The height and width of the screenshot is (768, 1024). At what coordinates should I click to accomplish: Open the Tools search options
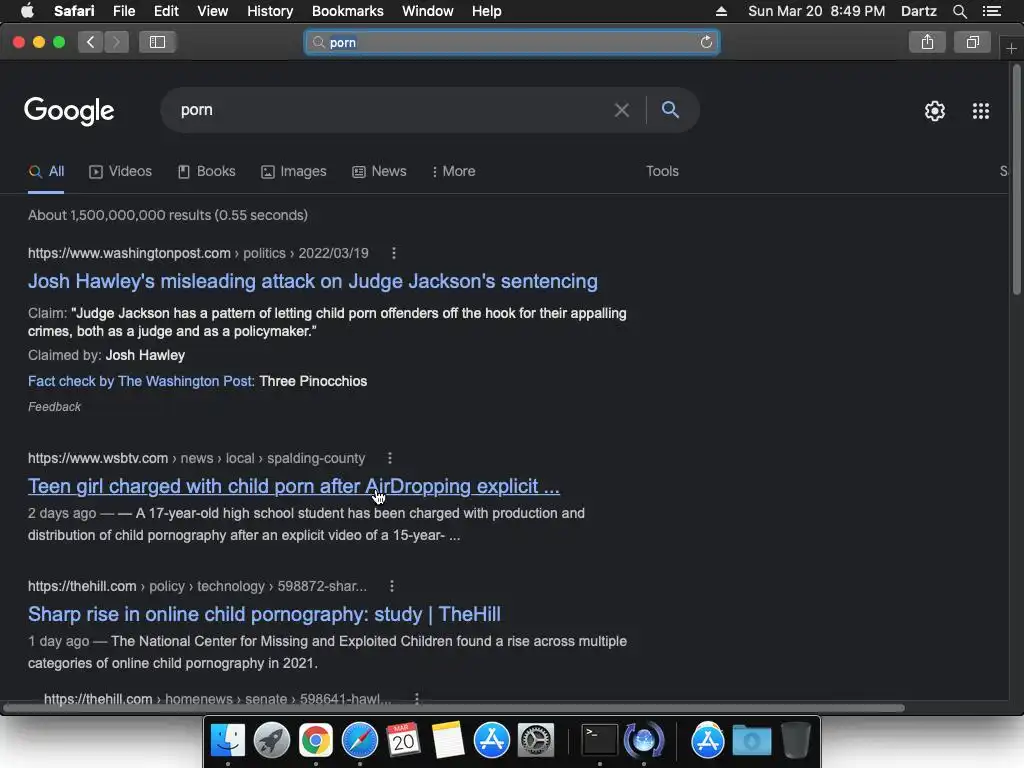tap(662, 171)
